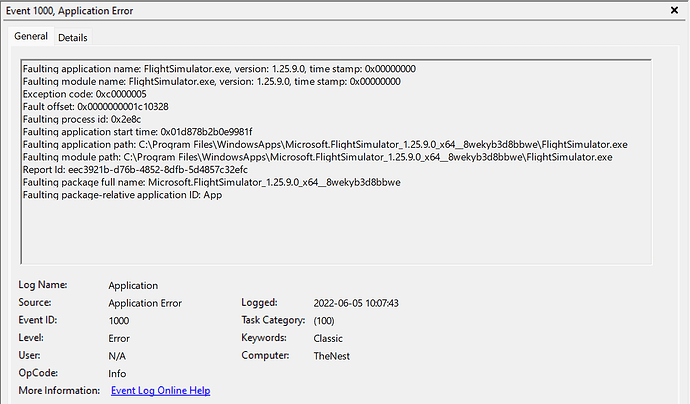Click the Logged date and time value

tap(356, 303)
